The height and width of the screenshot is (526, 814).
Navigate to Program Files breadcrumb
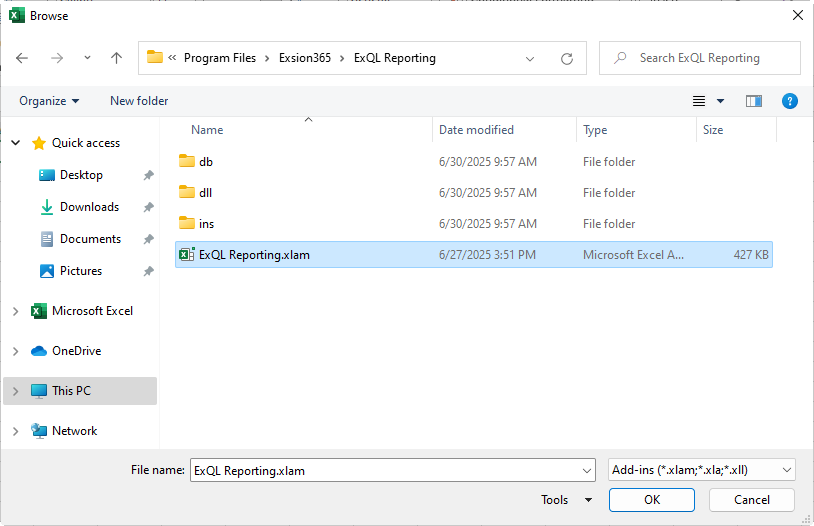pyautogui.click(x=220, y=58)
